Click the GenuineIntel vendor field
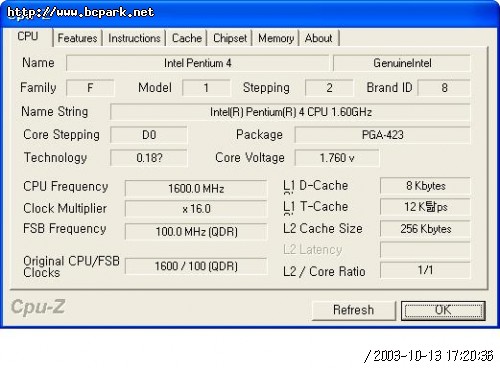 pos(402,63)
